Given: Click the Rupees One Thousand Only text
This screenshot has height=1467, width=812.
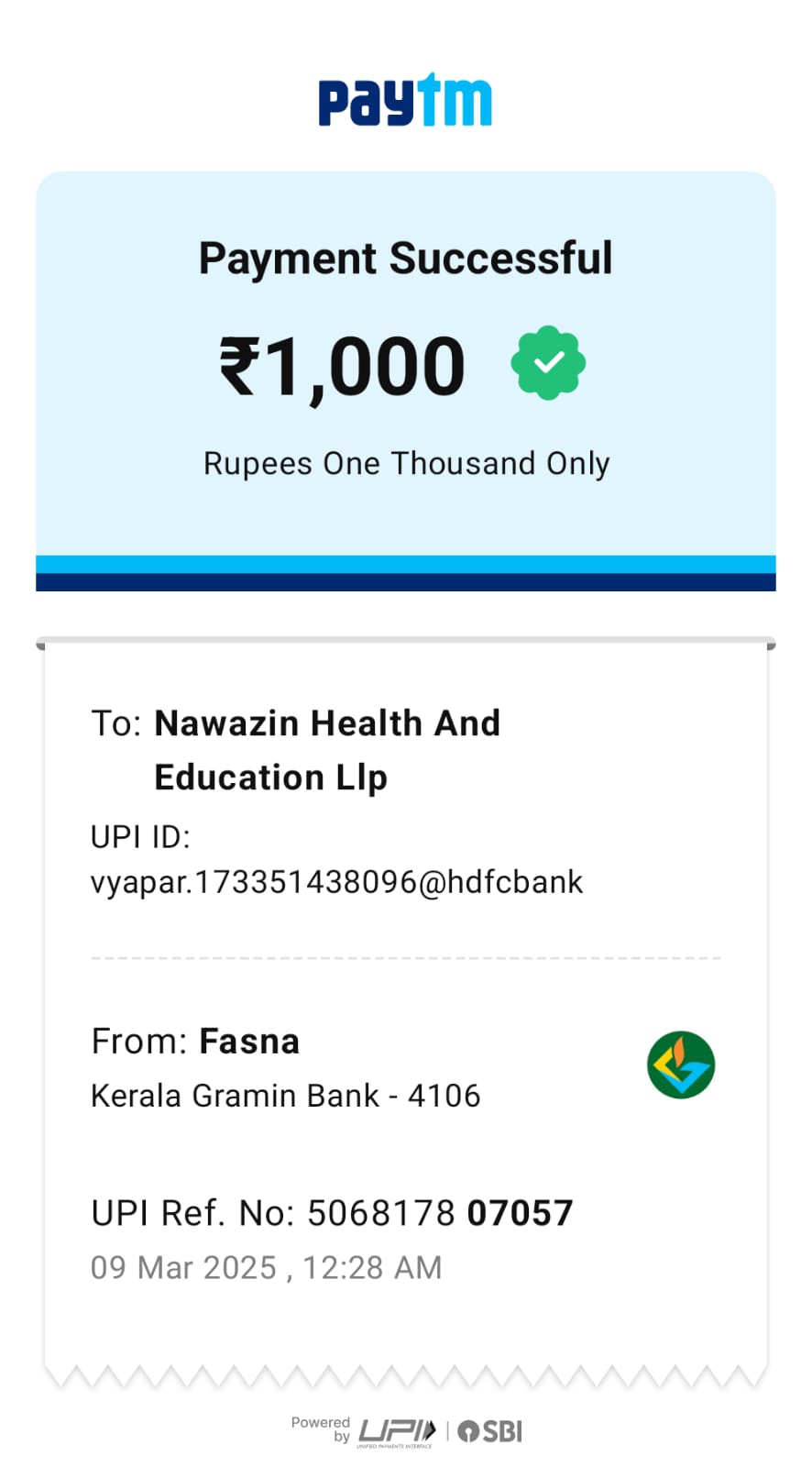Looking at the screenshot, I should [x=406, y=464].
